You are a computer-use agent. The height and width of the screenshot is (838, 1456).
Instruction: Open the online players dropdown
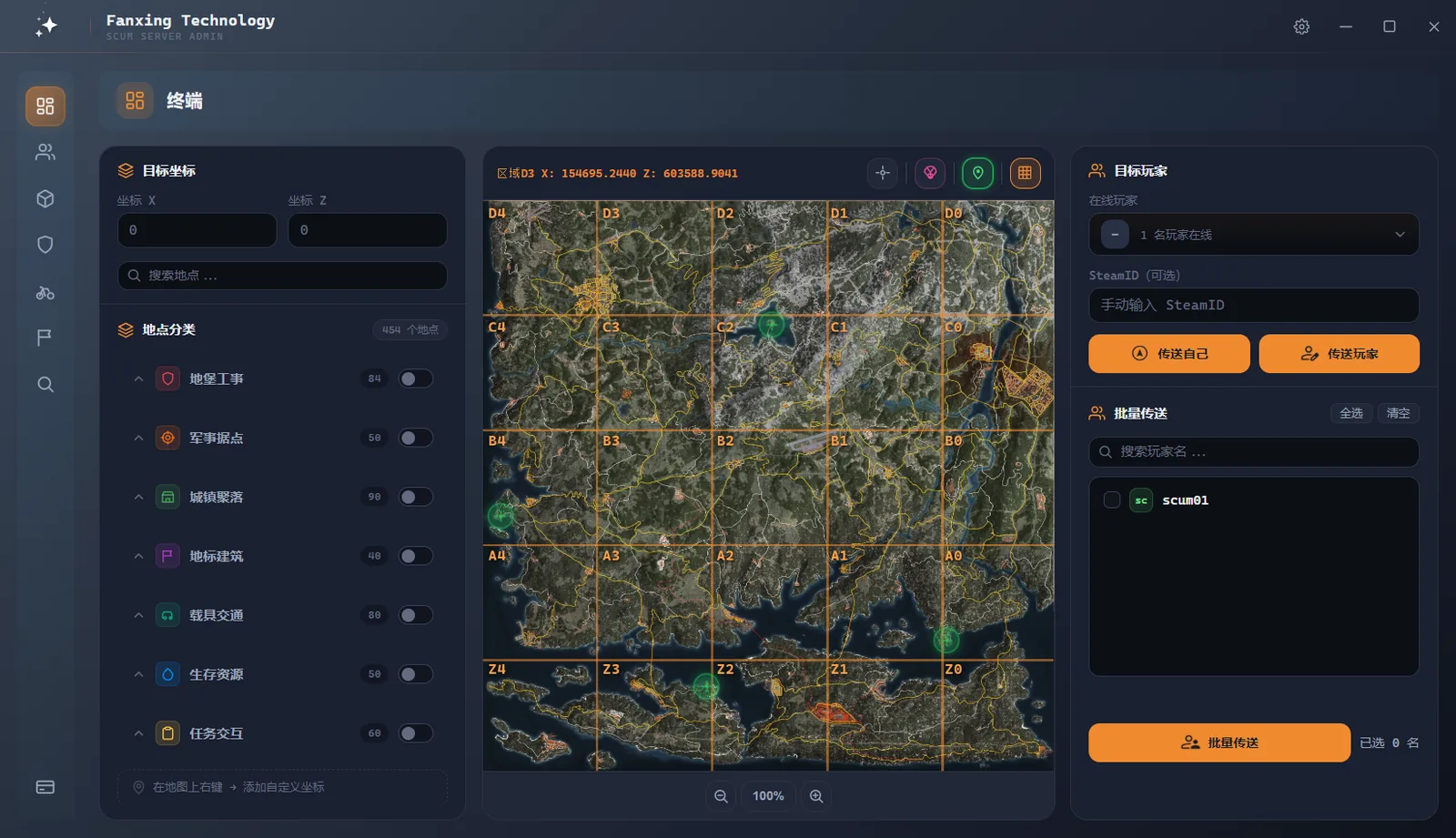1254,235
